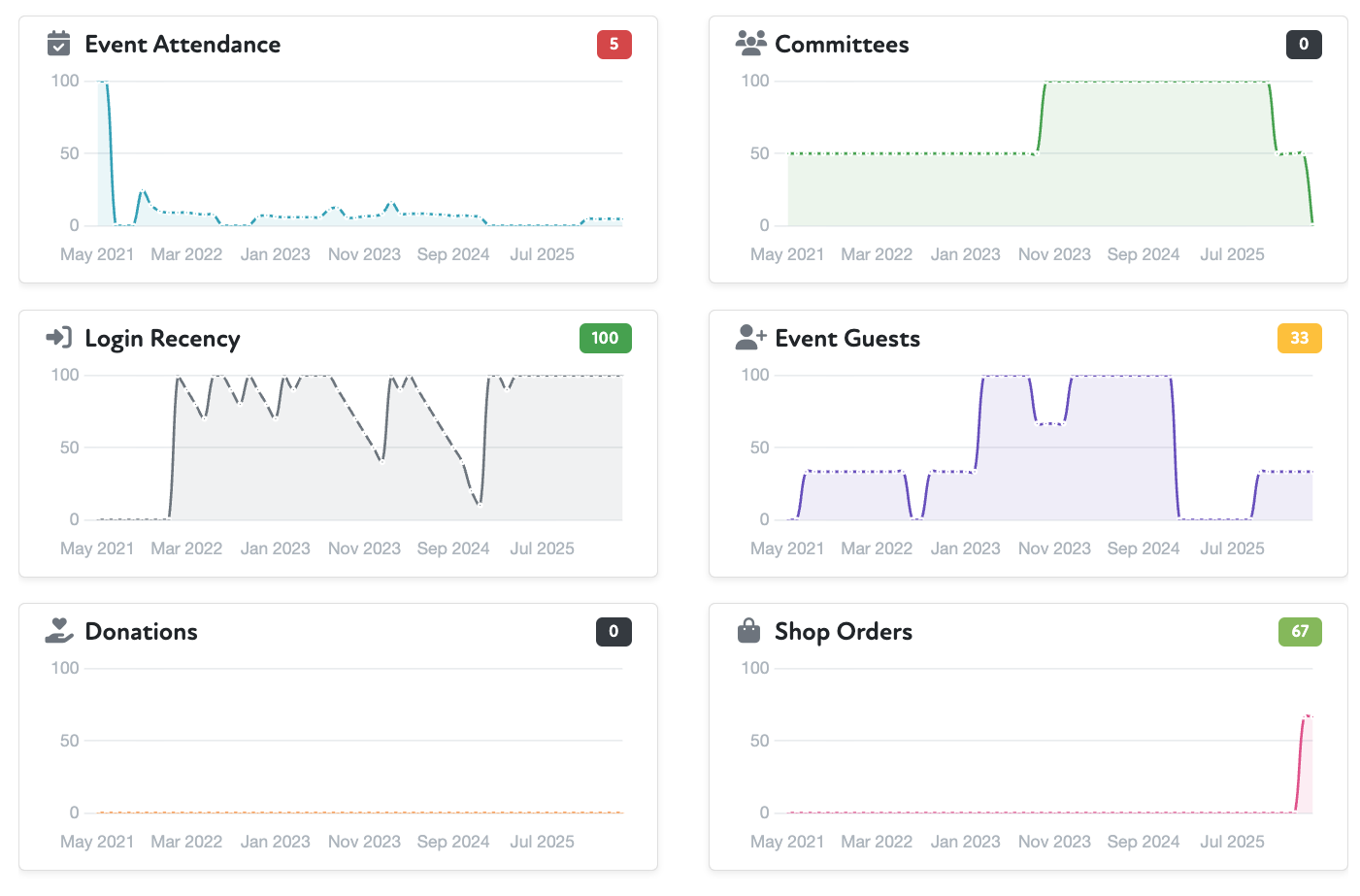Viewport: 1360px width, 896px height.
Task: Click the flat orange line in Donations chart
Action: coord(359,813)
